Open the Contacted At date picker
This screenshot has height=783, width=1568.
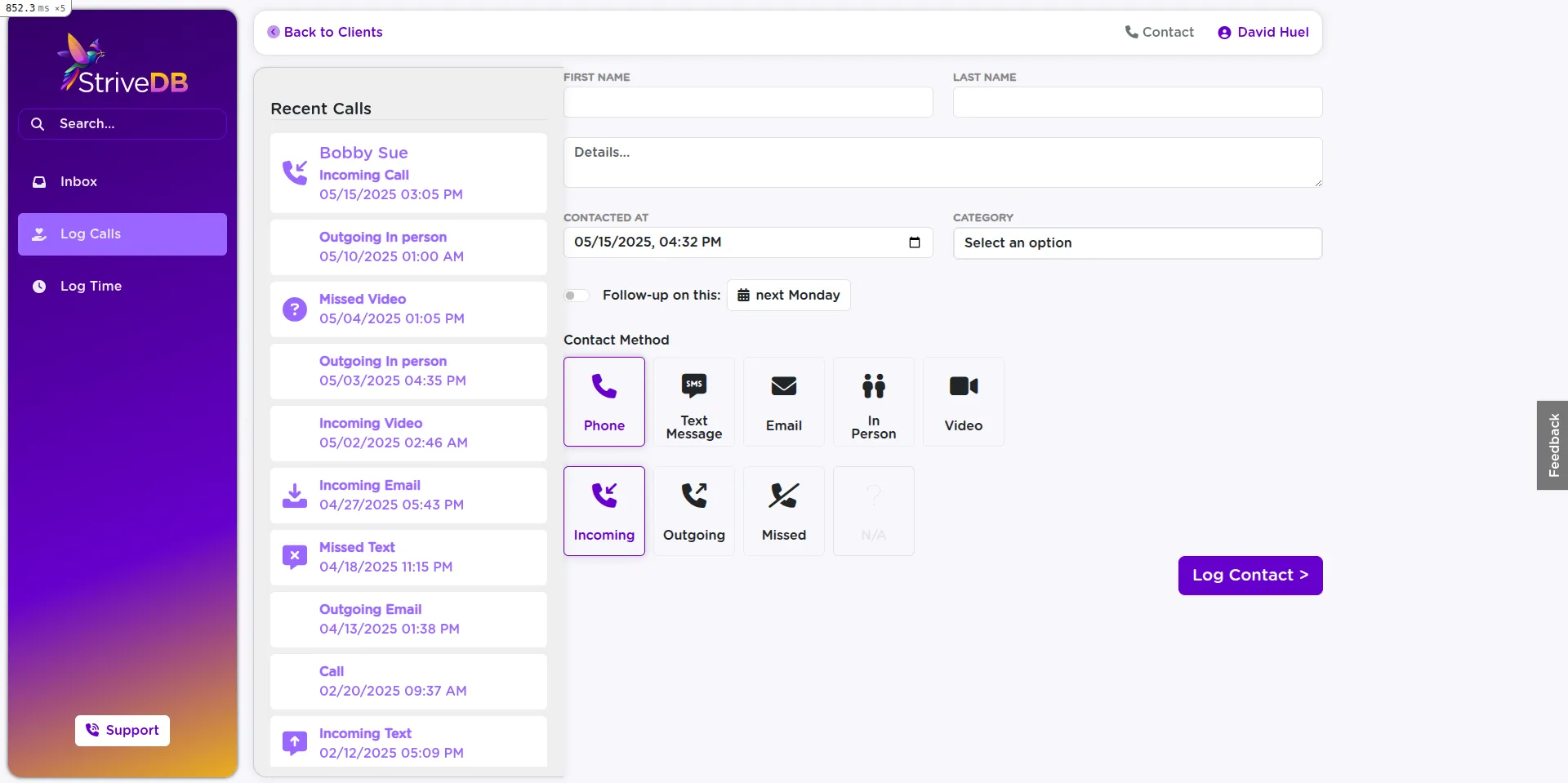point(915,242)
